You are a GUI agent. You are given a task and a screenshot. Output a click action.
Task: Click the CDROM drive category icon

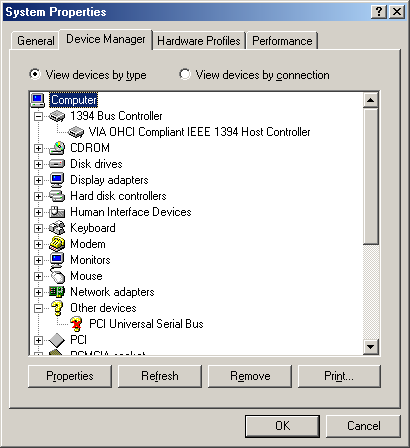click(x=57, y=148)
